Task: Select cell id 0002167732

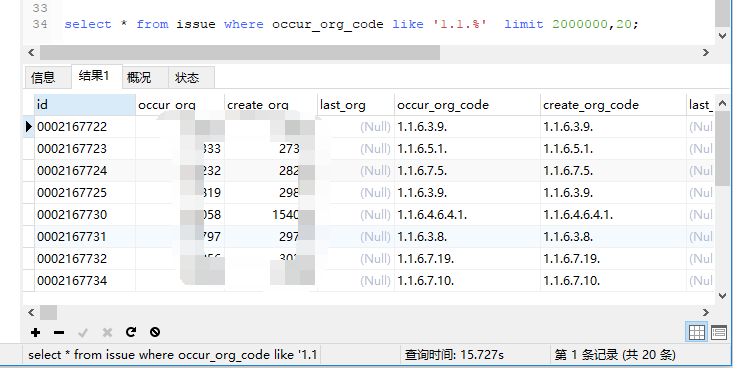Action: 85,259
